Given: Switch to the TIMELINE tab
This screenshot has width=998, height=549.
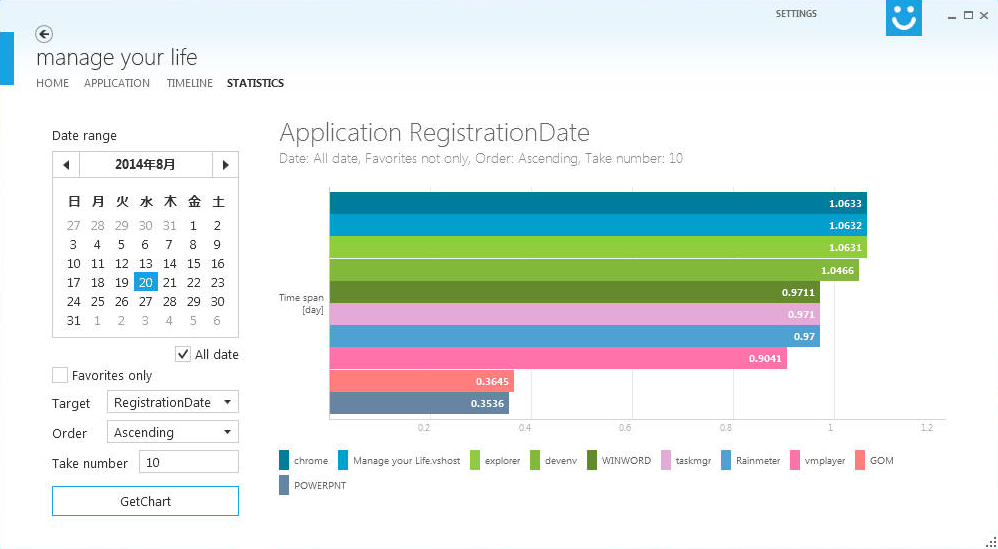Looking at the screenshot, I should (x=189, y=83).
